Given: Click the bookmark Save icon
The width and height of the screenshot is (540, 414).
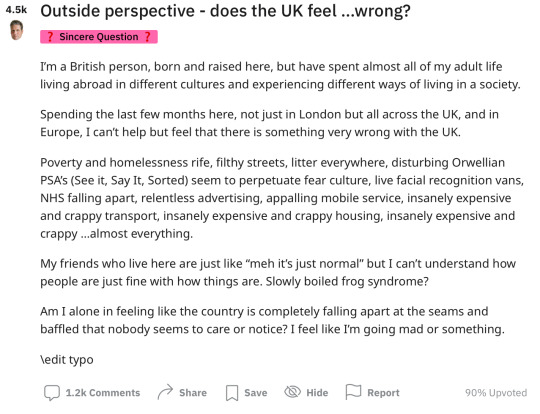Looking at the screenshot, I should (232, 393).
